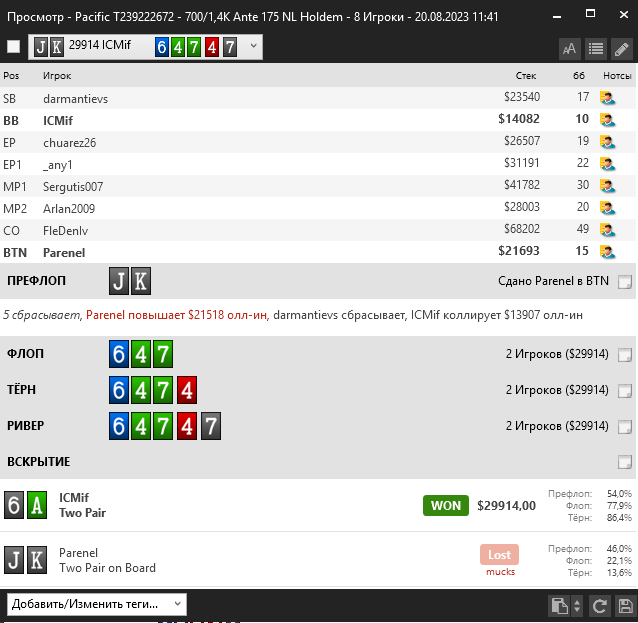Click the list view toolbar icon
Image resolution: width=638 pixels, height=623 pixels.
pos(596,49)
